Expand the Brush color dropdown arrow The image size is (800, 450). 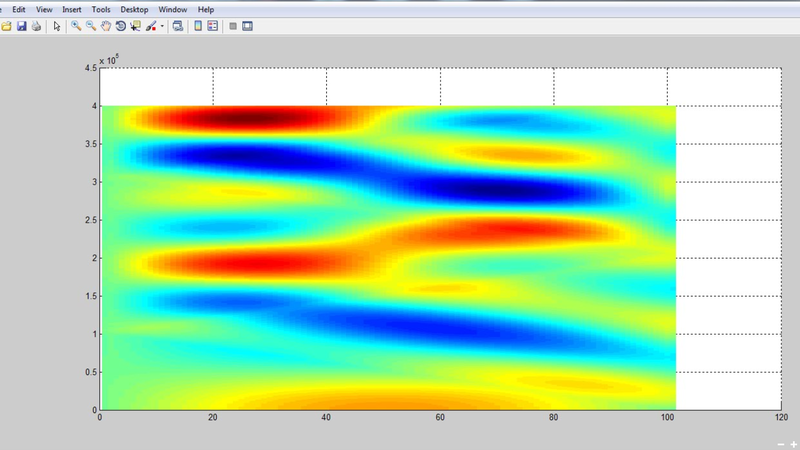coord(161,27)
